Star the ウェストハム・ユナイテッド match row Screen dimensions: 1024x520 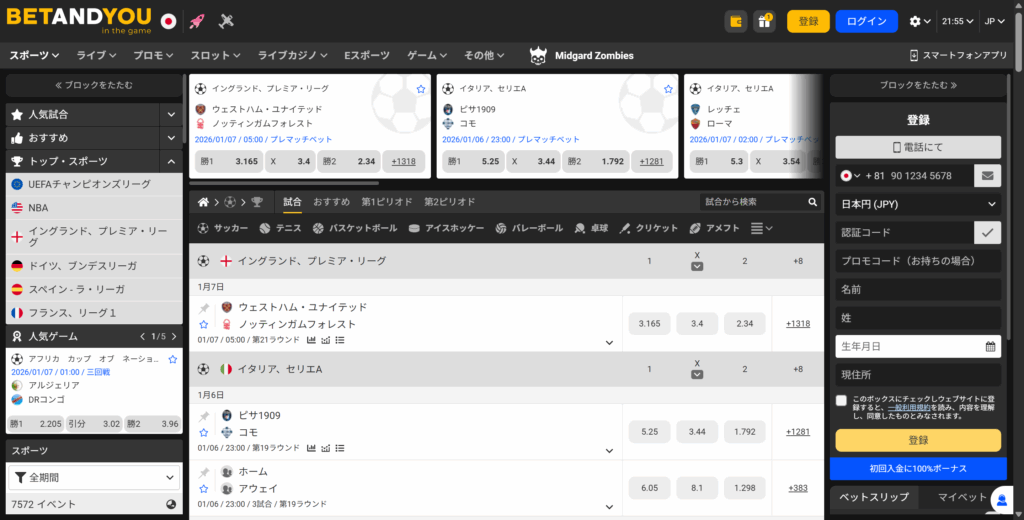[204, 324]
